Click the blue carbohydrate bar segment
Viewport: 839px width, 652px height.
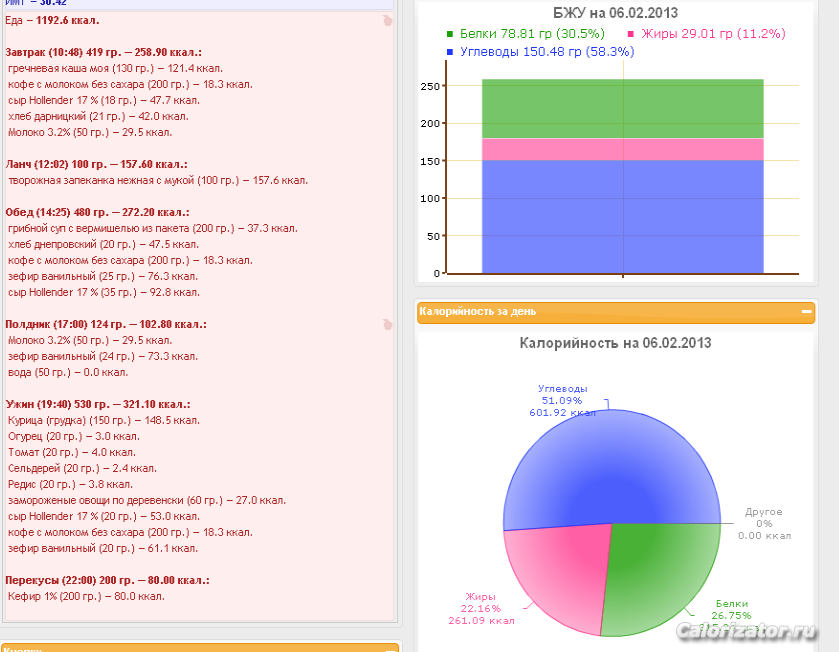pos(622,215)
